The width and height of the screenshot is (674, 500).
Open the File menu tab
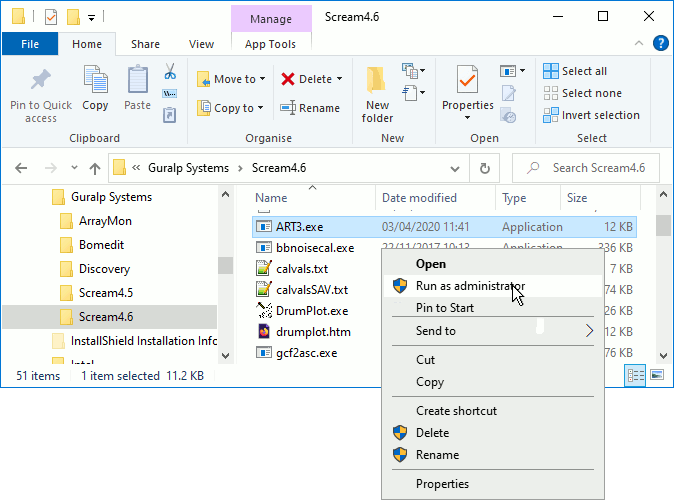[30, 44]
